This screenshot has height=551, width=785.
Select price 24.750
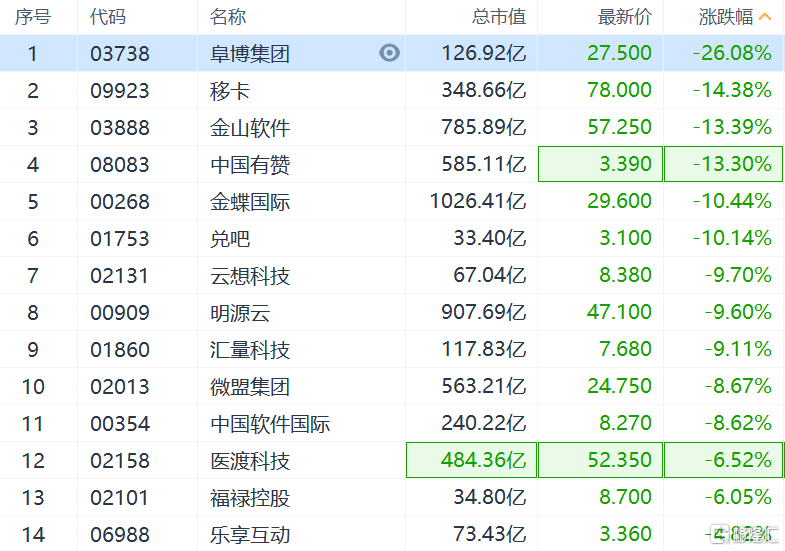tap(619, 386)
